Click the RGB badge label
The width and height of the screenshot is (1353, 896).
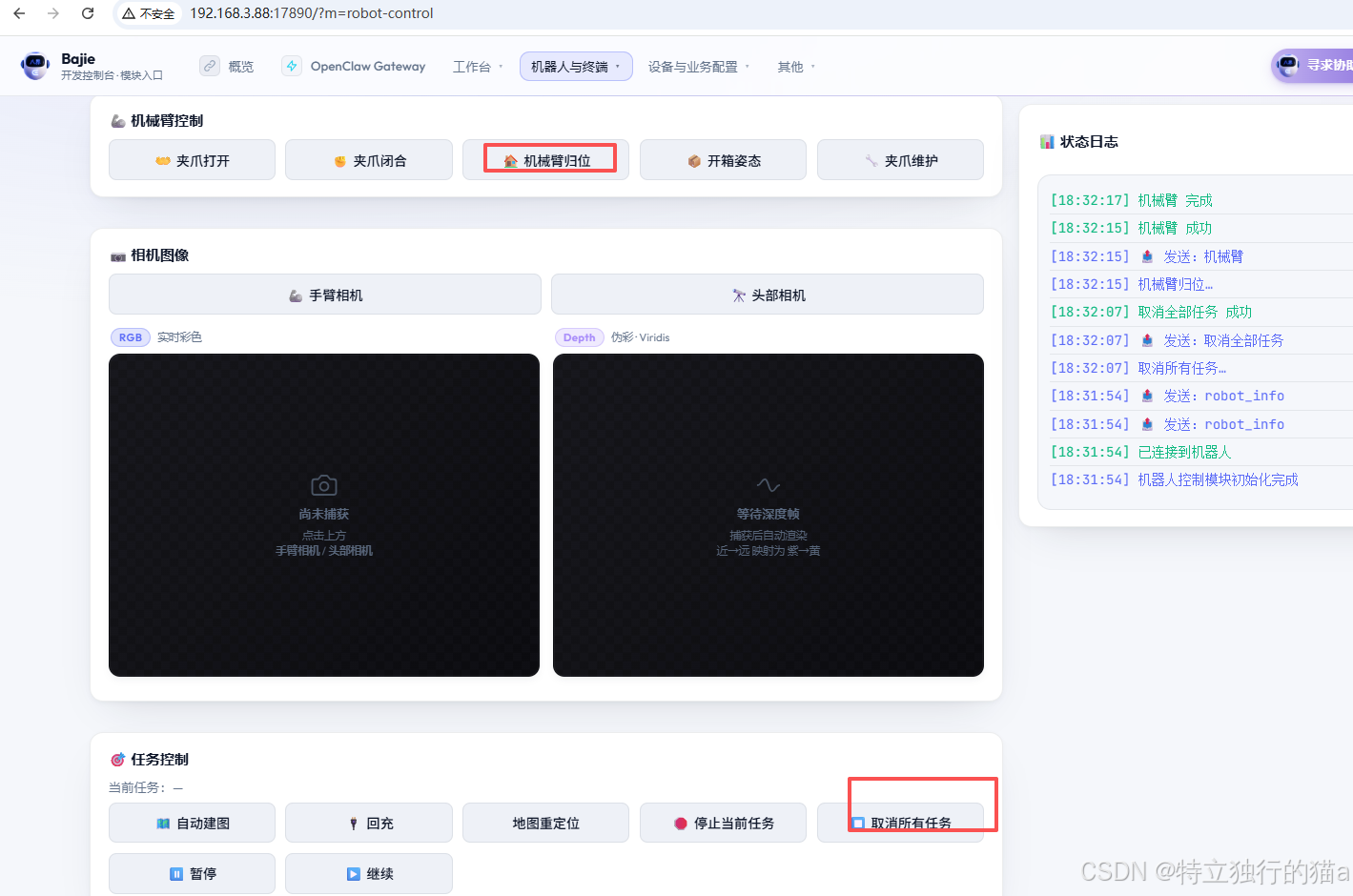[131, 337]
